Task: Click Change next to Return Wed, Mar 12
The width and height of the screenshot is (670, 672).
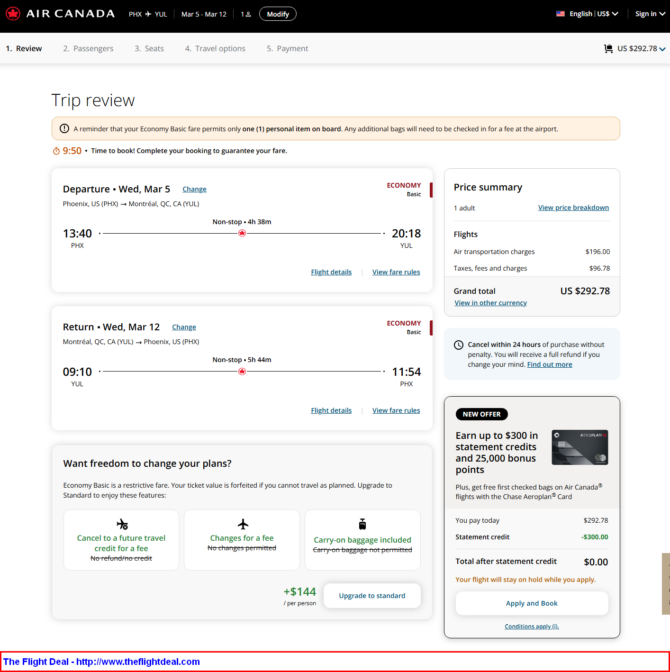Action: pyautogui.click(x=184, y=327)
